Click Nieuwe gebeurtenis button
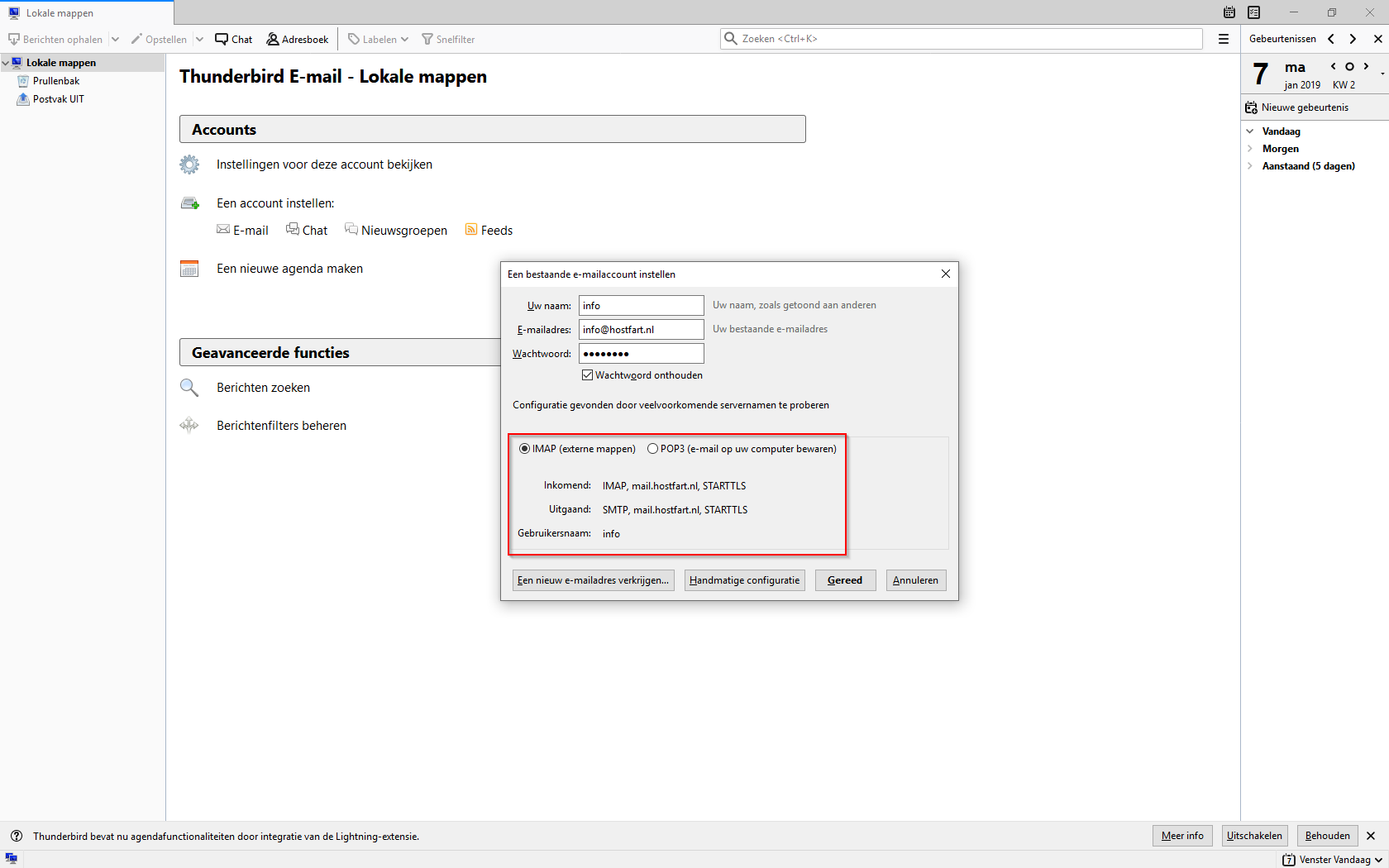Screen dimensions: 1389x868 tap(1297, 107)
